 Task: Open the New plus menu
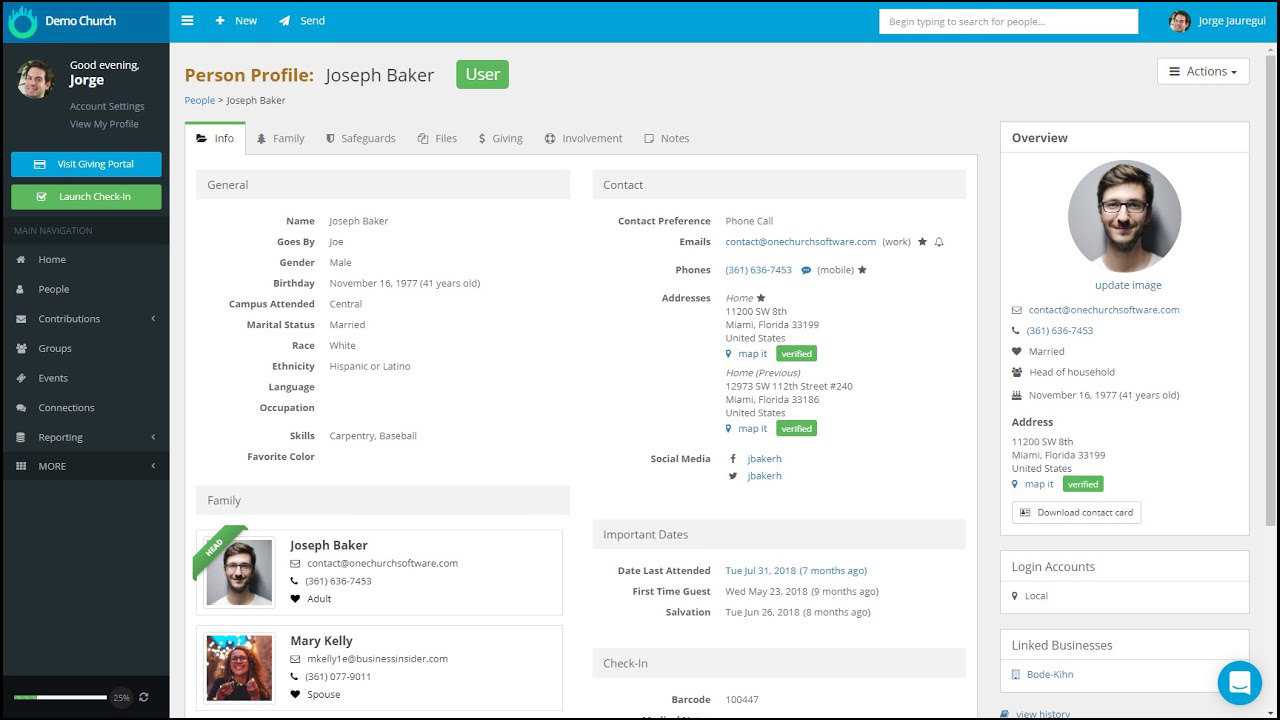point(236,21)
